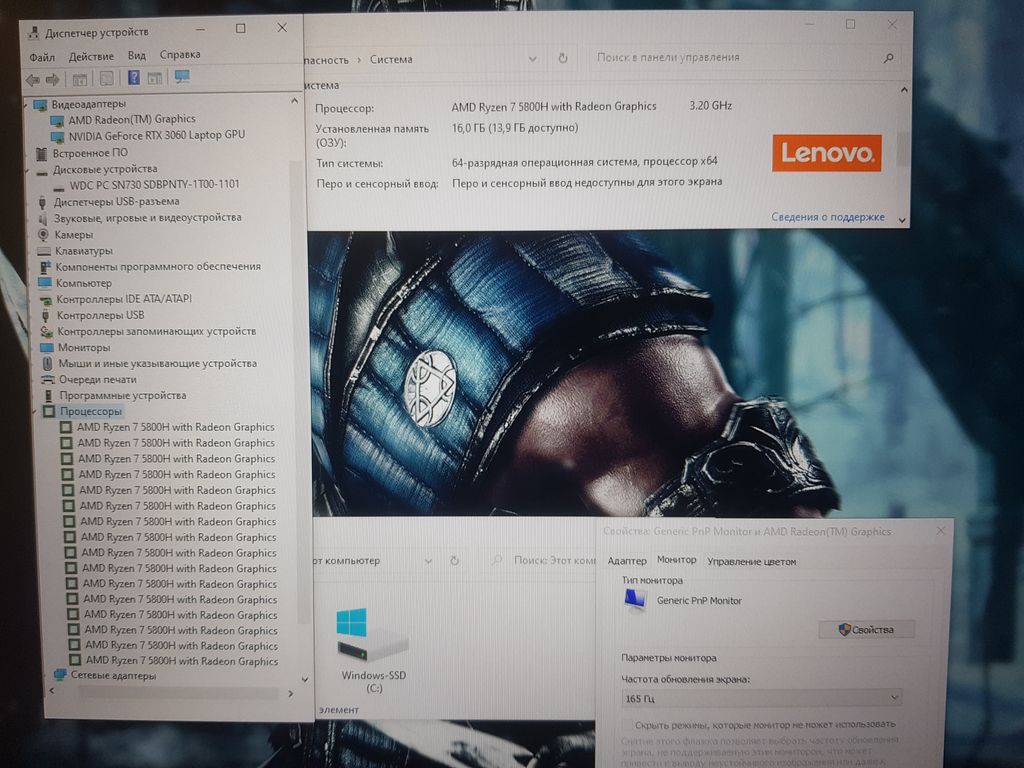The width and height of the screenshot is (1024, 768).
Task: Switch to the Адаптер tab
Action: 627,561
